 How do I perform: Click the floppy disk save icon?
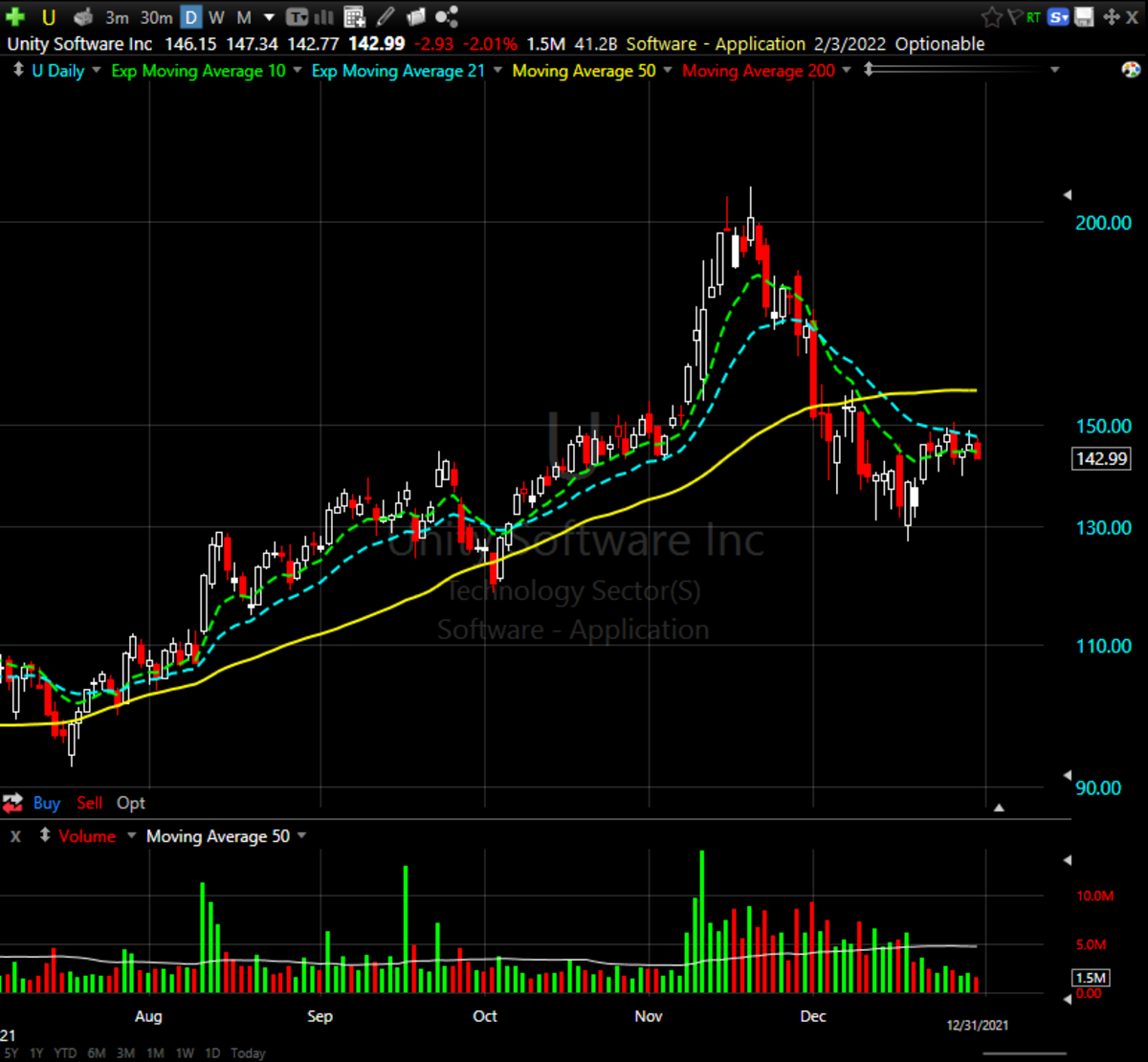1084,17
